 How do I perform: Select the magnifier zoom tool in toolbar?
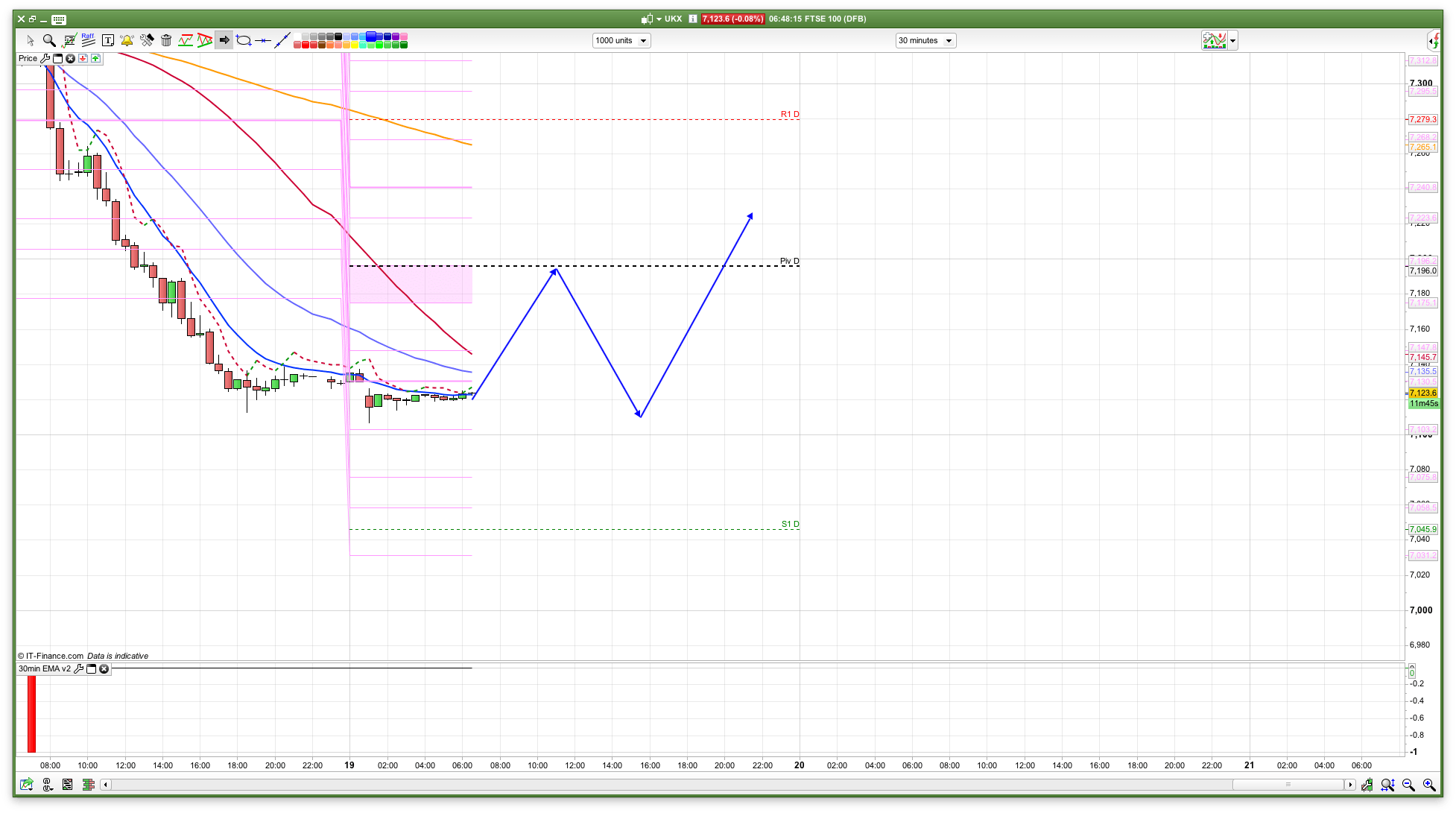coord(49,40)
